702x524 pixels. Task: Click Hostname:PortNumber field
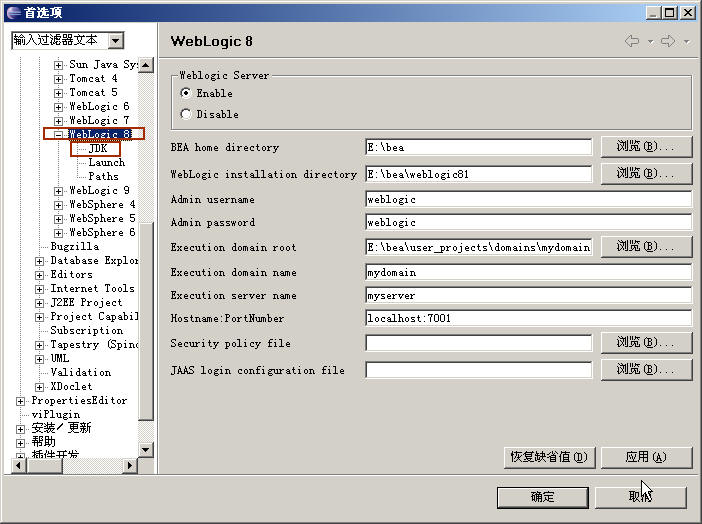(529, 318)
